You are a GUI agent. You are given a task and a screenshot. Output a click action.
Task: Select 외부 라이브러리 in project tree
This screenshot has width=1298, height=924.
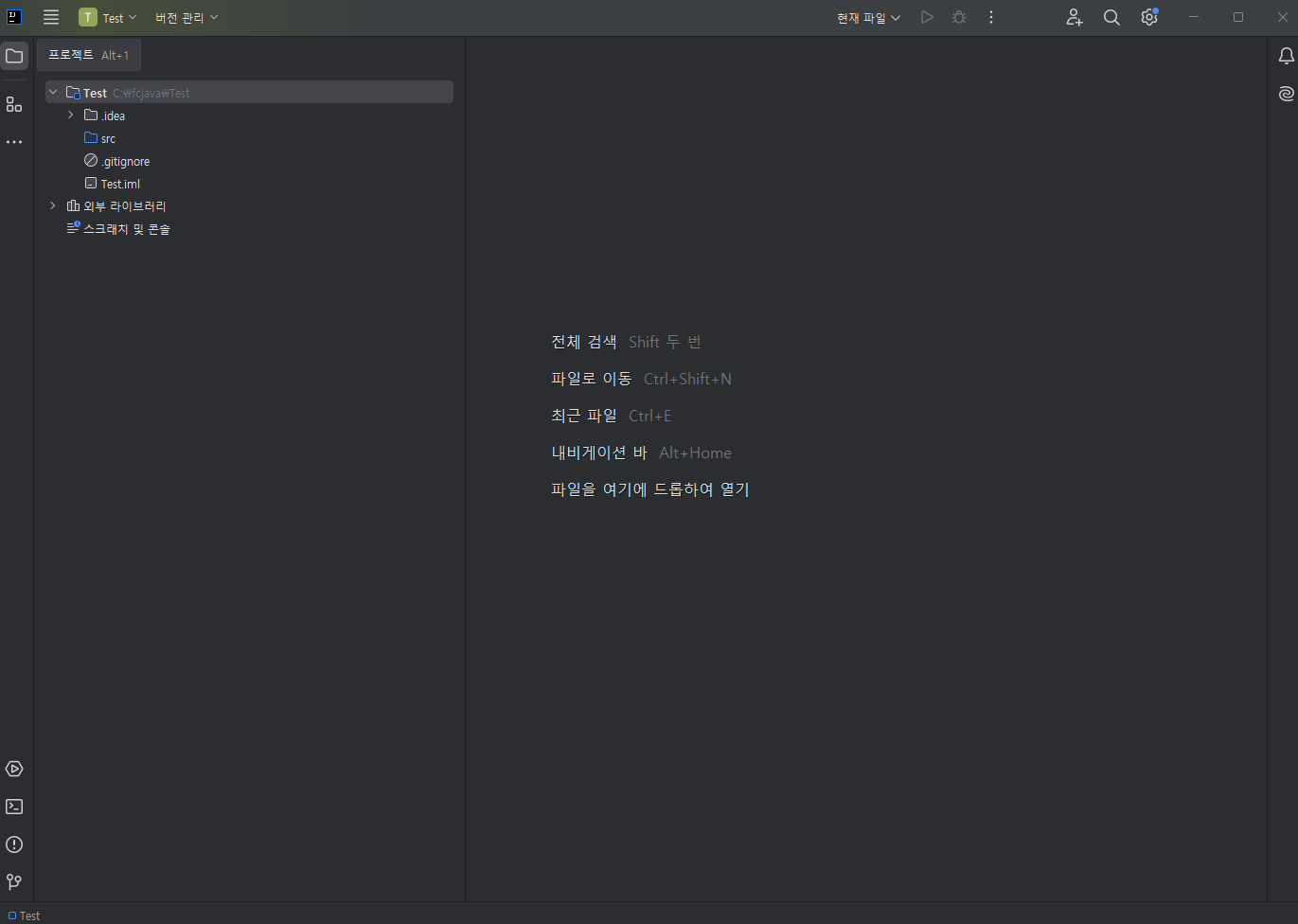249,205
